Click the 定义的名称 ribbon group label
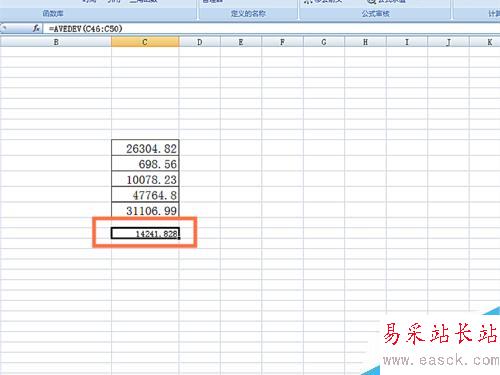 (248, 14)
